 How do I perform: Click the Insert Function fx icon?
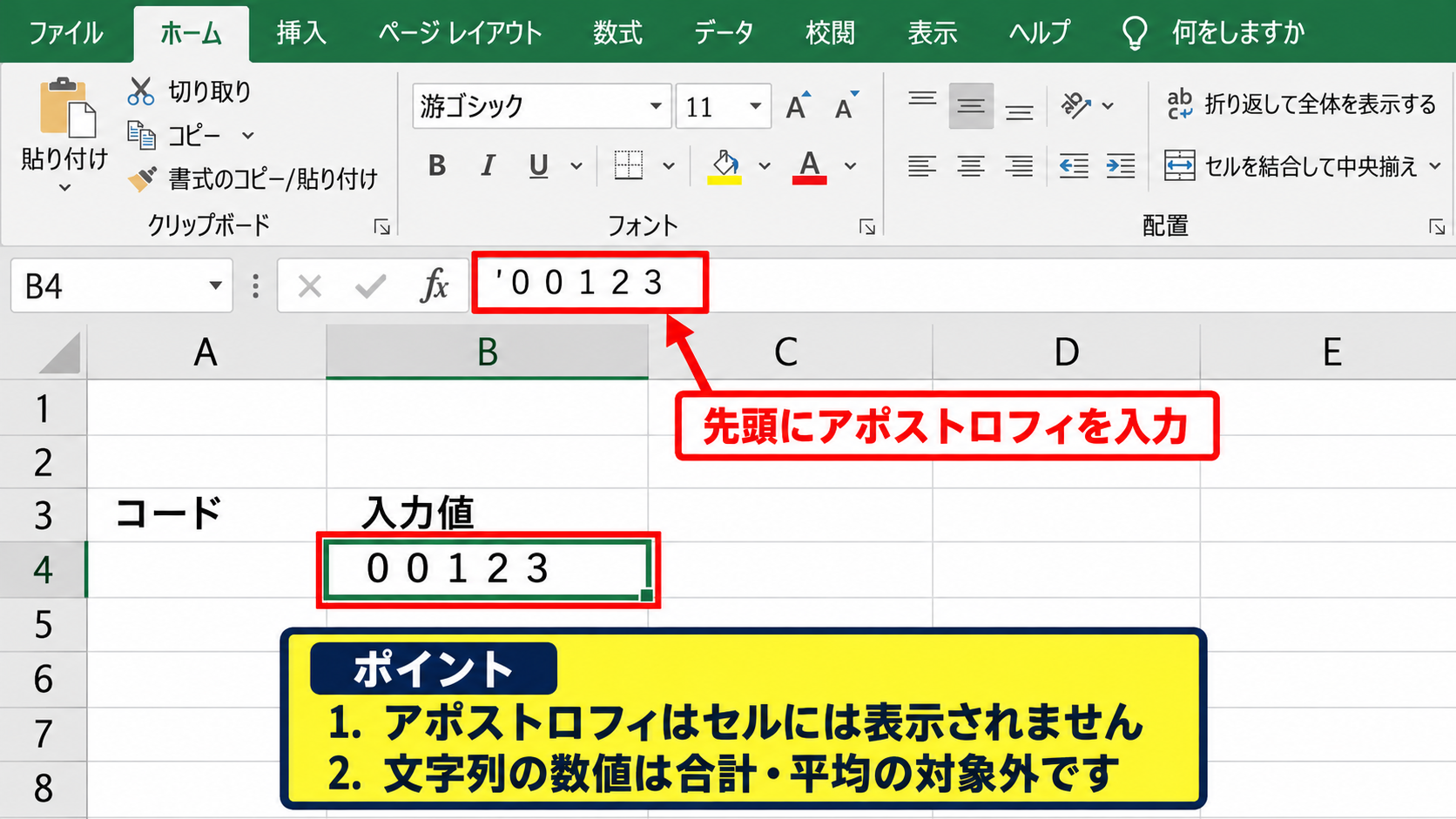pos(434,285)
